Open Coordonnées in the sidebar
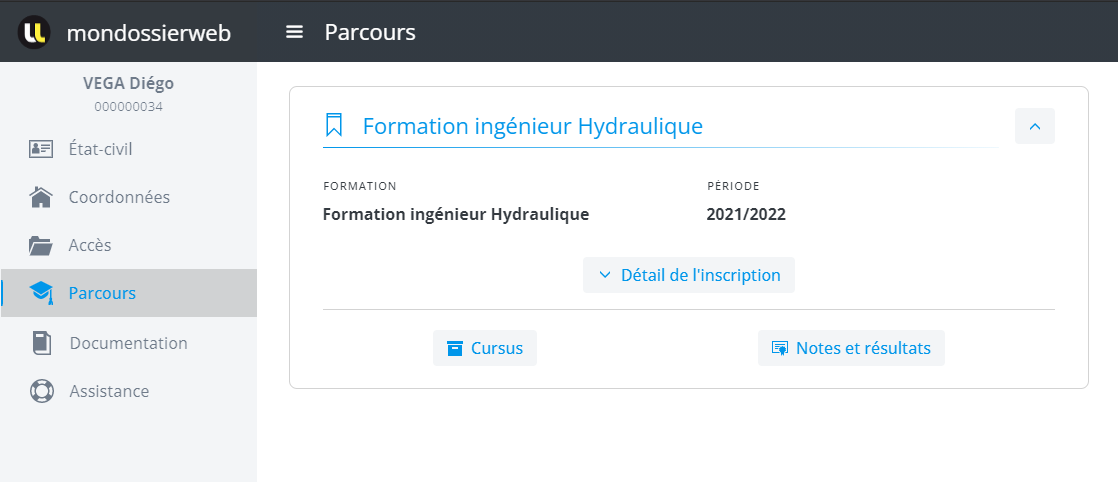The image size is (1118, 482). pyautogui.click(x=119, y=197)
